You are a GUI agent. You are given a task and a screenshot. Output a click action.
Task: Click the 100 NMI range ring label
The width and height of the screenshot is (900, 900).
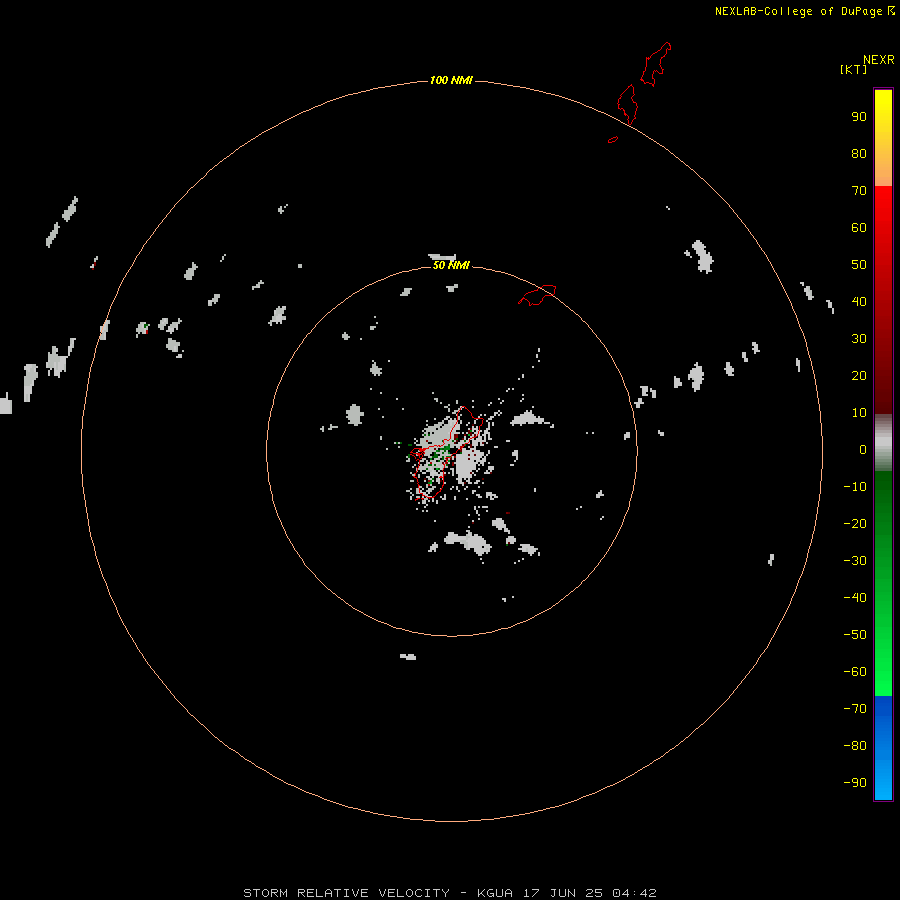coord(451,80)
